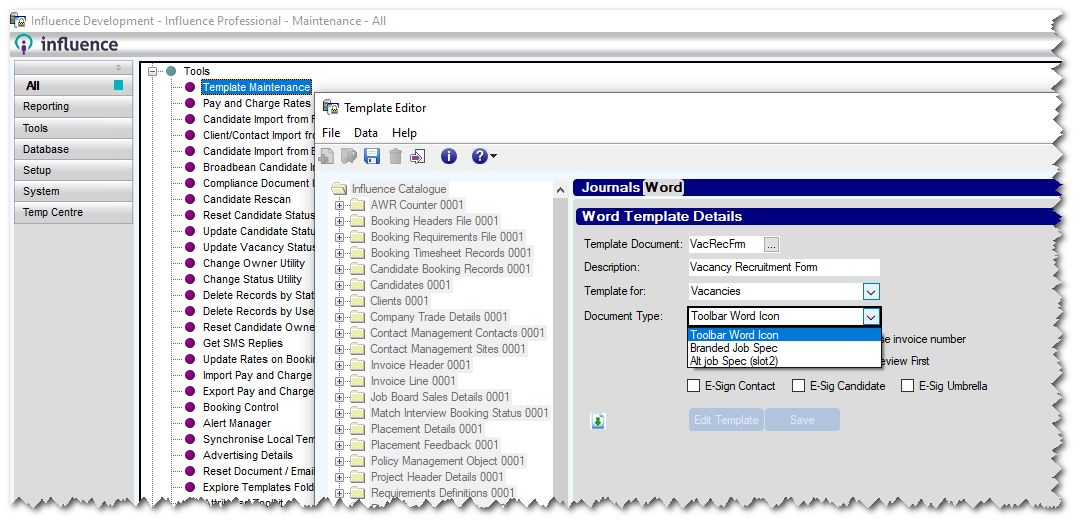The height and width of the screenshot is (525, 1080).
Task: Open the System sidebar section
Action: (x=73, y=192)
